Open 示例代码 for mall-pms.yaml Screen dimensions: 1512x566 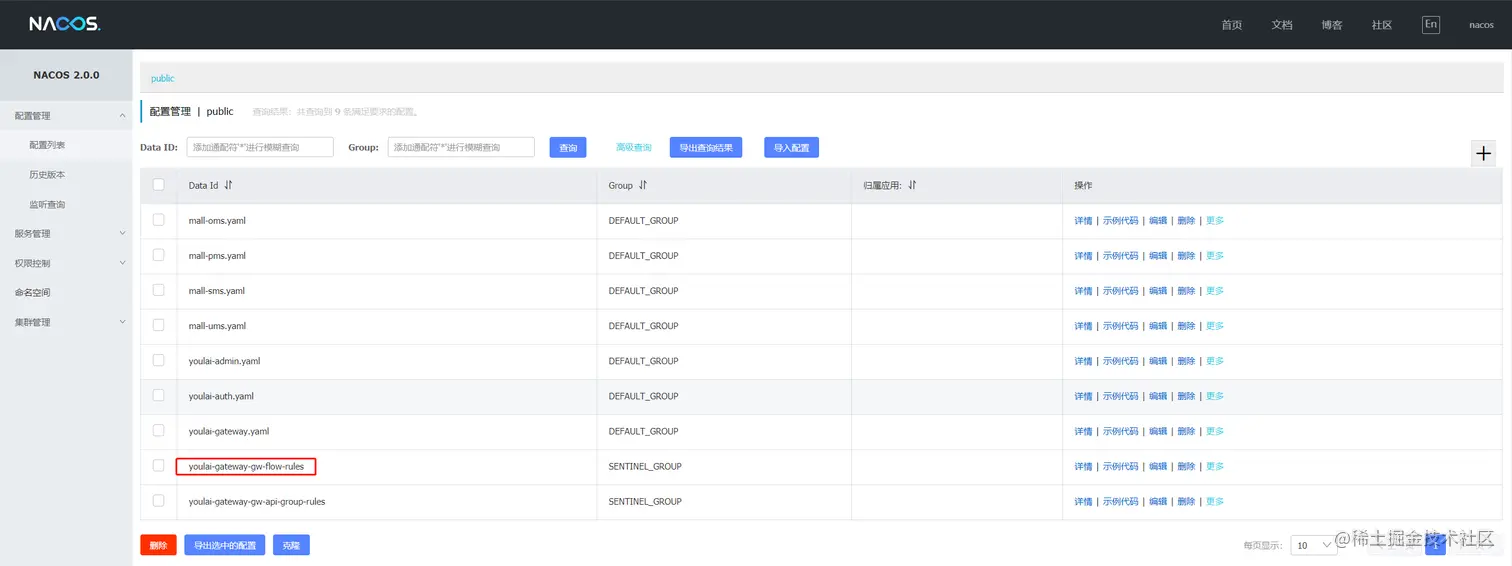click(1120, 256)
